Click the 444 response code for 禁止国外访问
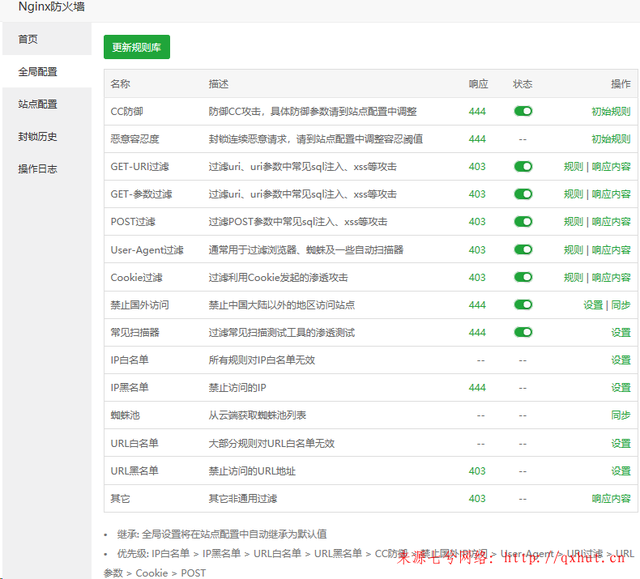 [x=477, y=305]
